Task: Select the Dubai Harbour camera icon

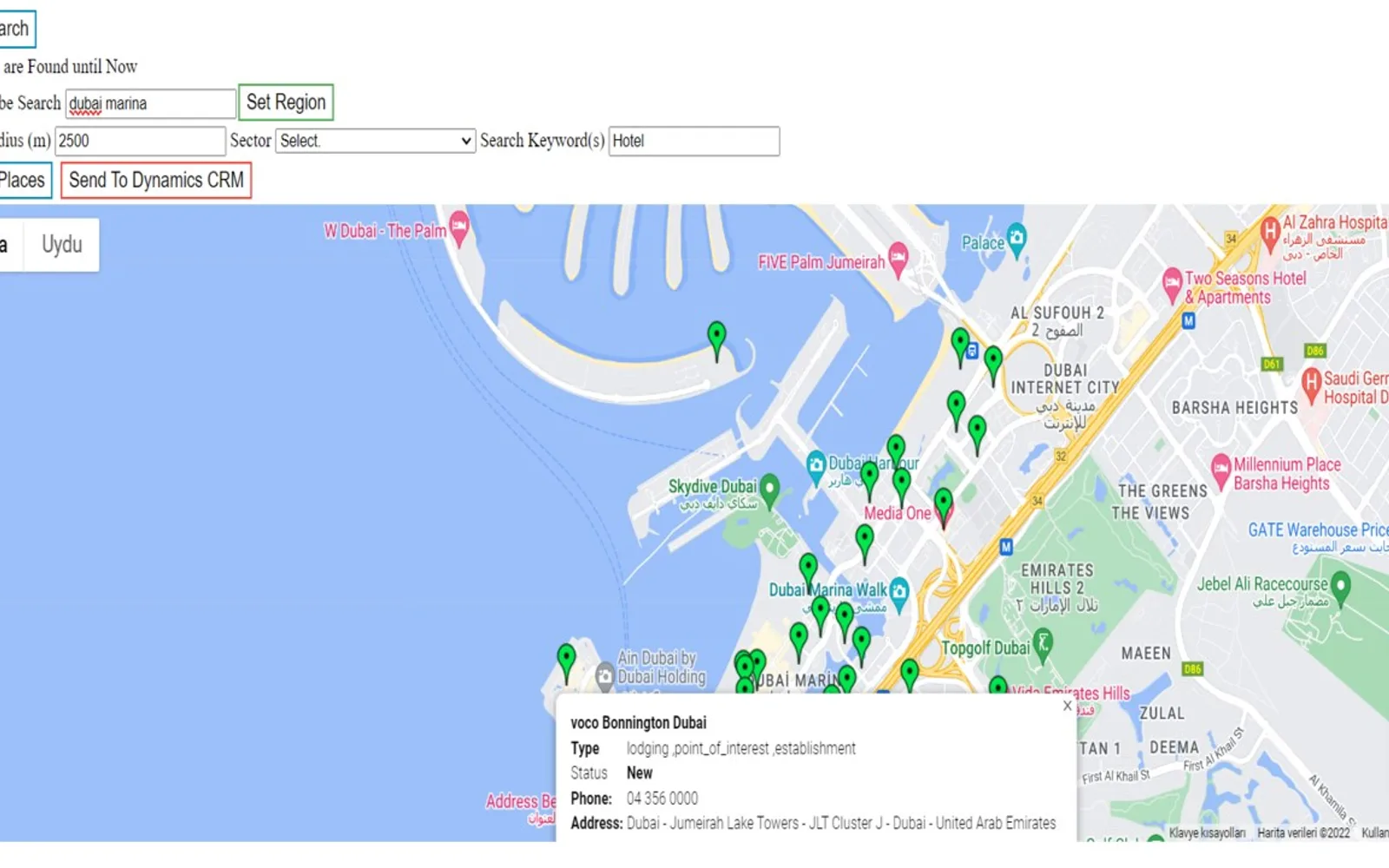Action: tap(815, 466)
